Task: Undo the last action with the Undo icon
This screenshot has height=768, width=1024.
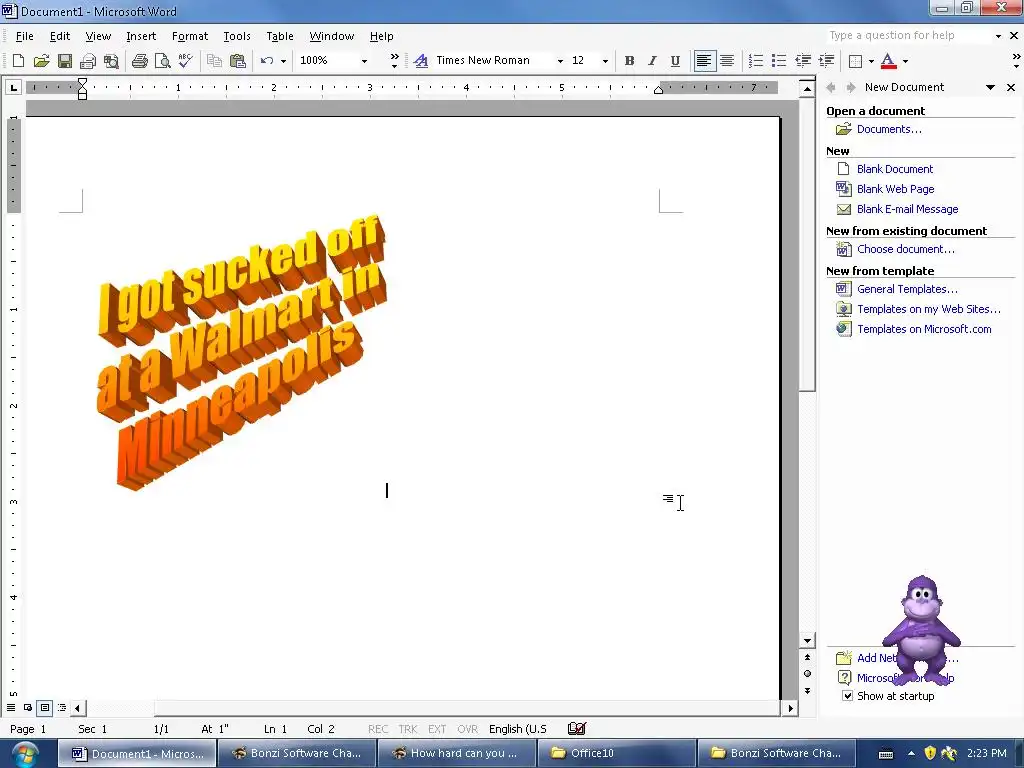Action: [266, 61]
